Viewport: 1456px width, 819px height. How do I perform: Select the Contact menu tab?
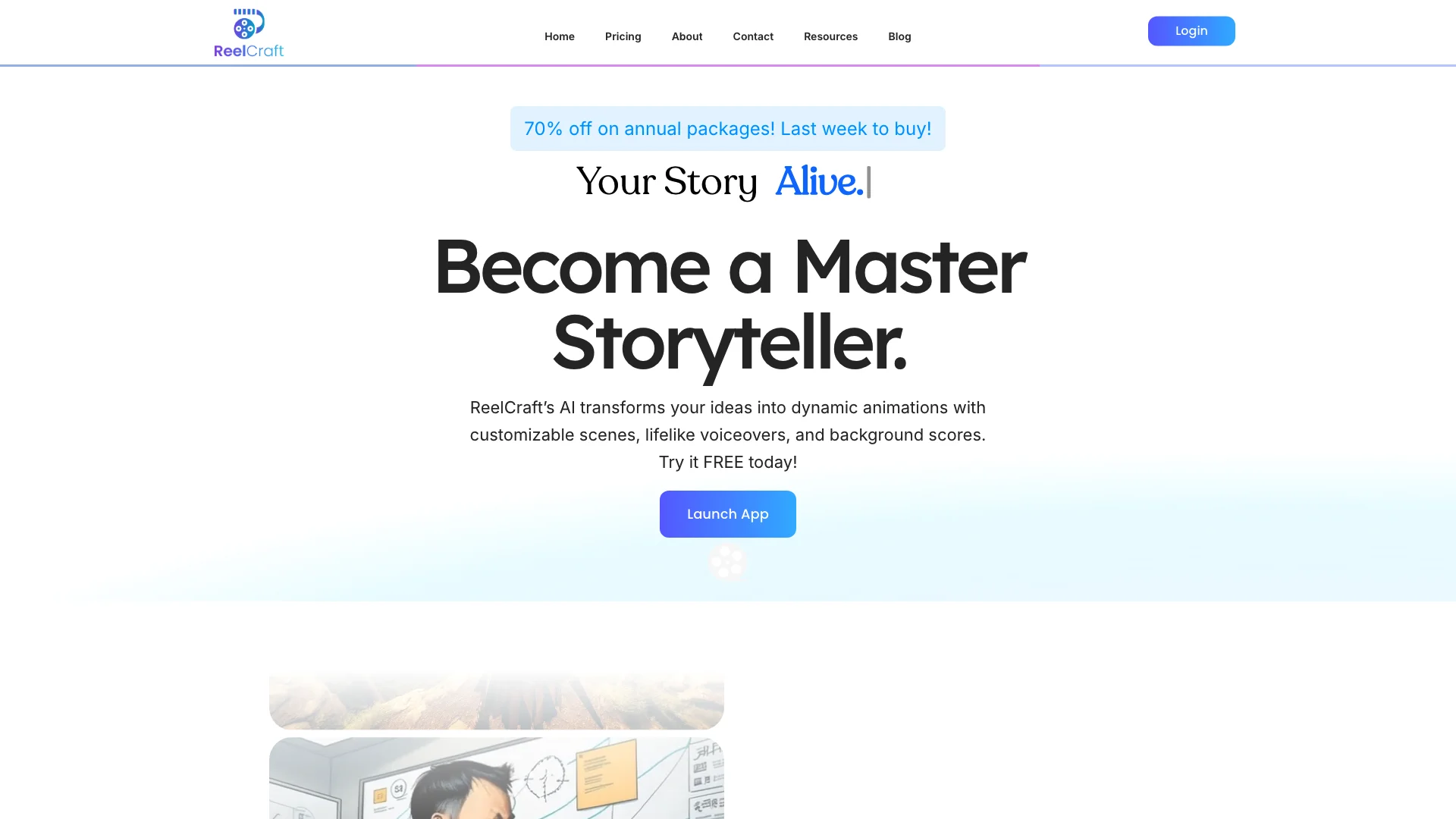pyautogui.click(x=753, y=37)
